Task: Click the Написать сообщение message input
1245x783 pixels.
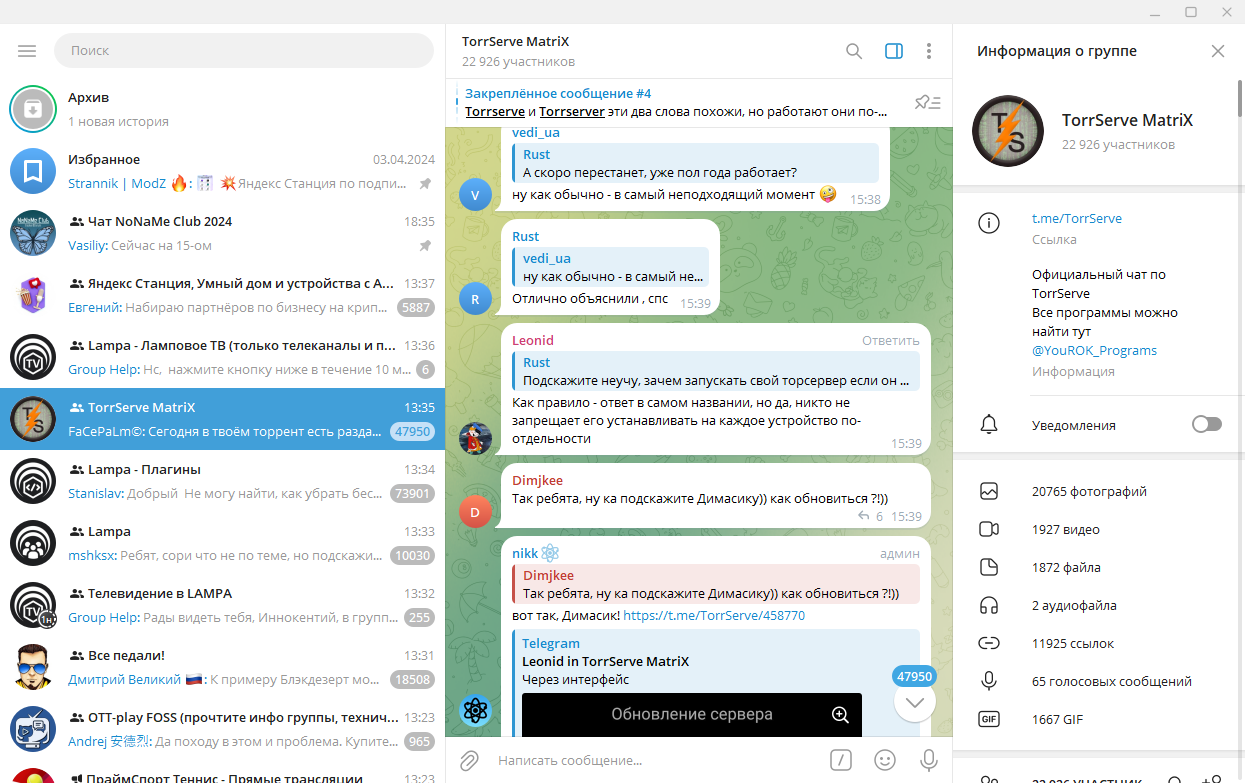Action: [x=655, y=761]
